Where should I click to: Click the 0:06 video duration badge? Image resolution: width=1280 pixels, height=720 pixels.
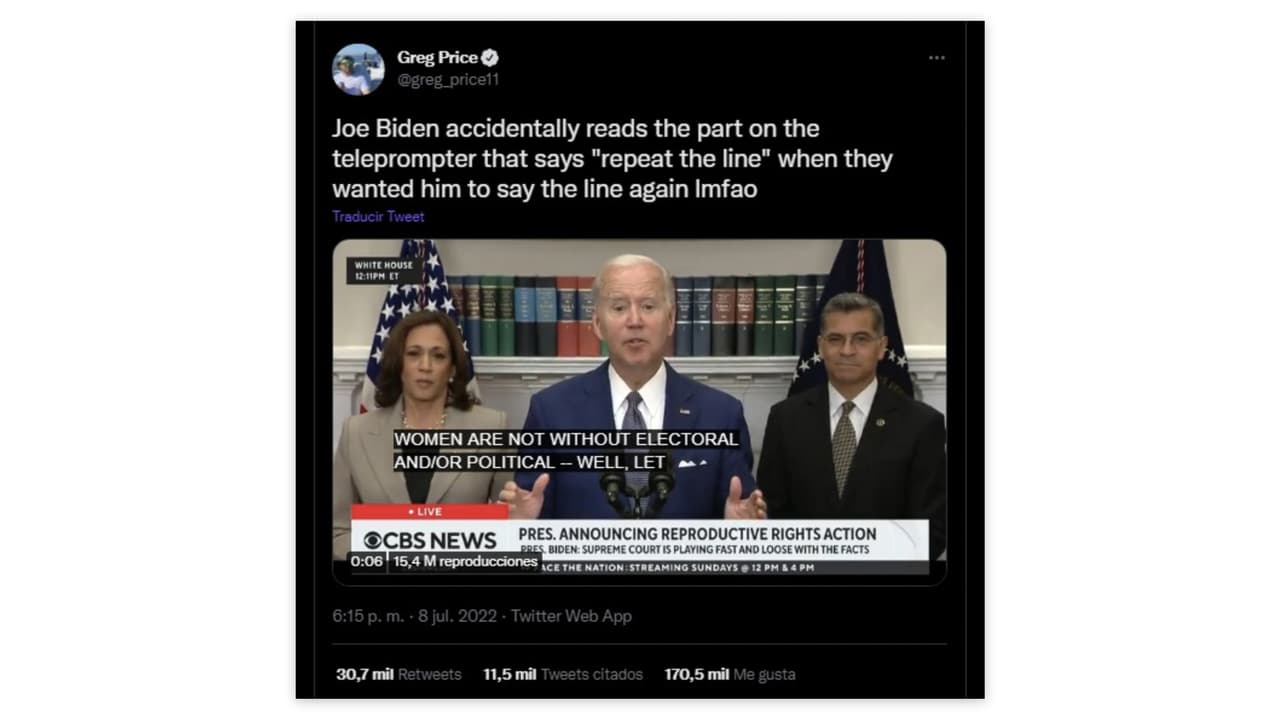click(x=366, y=562)
